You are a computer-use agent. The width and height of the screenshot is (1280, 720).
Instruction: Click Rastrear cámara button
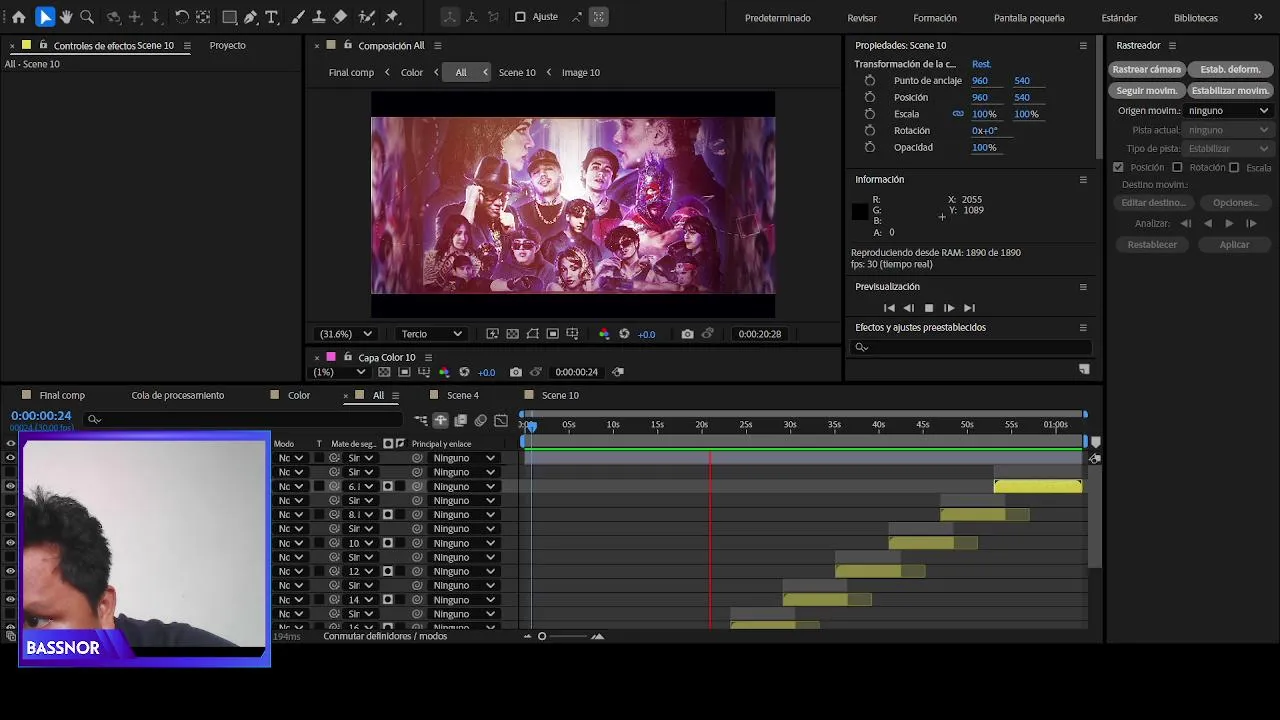1147,70
